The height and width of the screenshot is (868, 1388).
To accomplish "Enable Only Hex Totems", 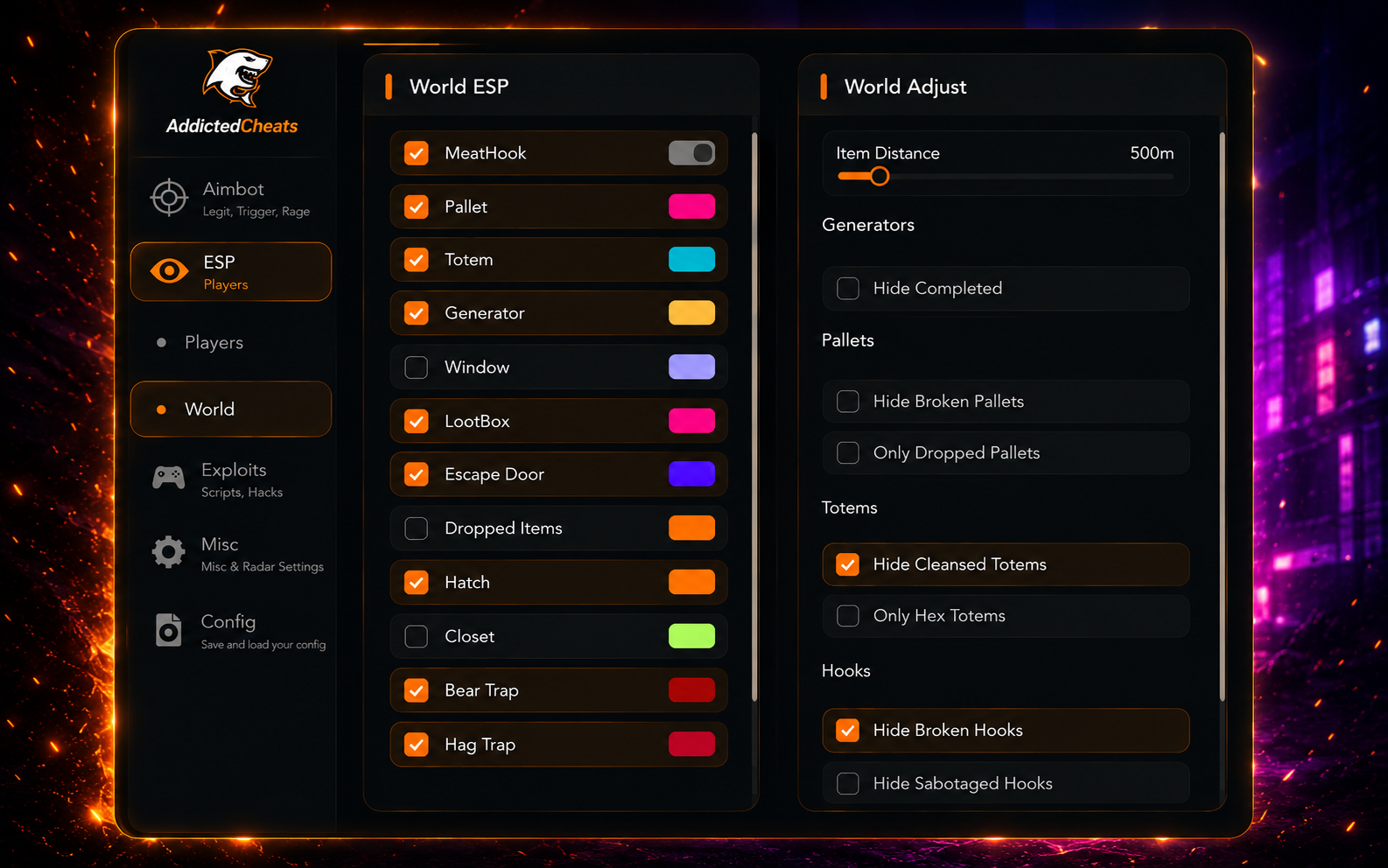I will coord(848,616).
